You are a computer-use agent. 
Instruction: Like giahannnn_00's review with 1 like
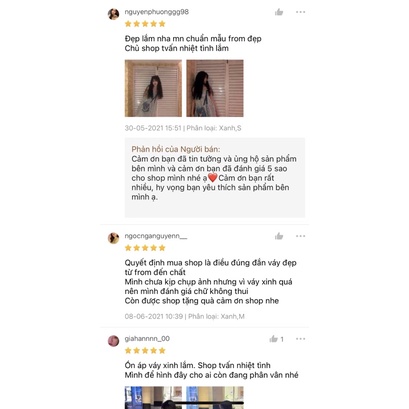(x=274, y=339)
